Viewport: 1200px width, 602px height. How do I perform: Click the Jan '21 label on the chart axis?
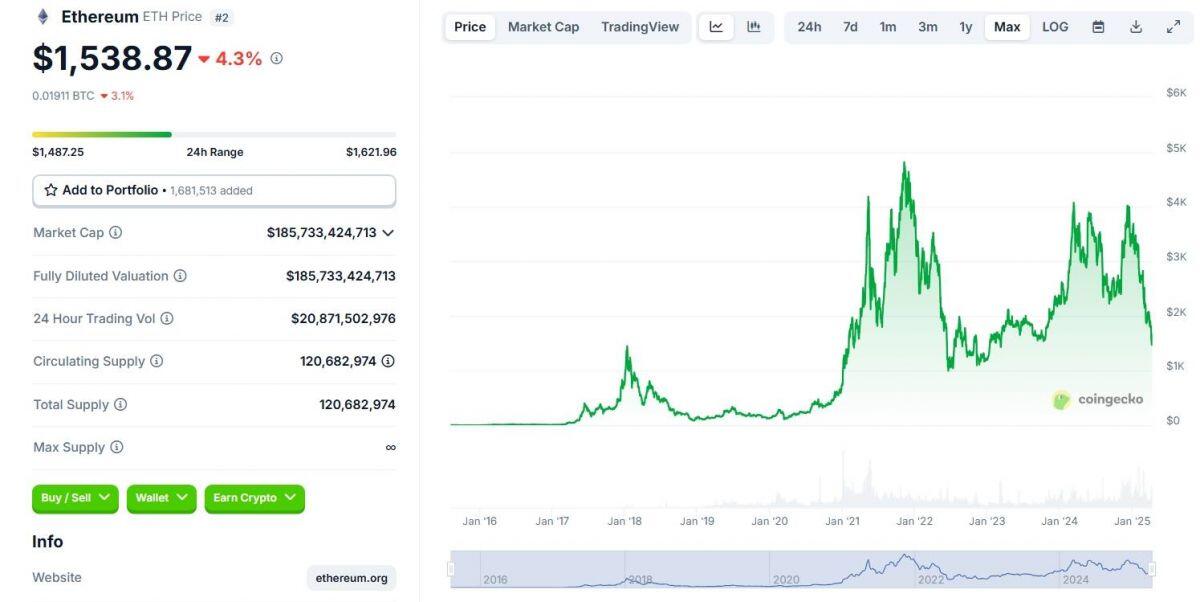pyautogui.click(x=842, y=521)
